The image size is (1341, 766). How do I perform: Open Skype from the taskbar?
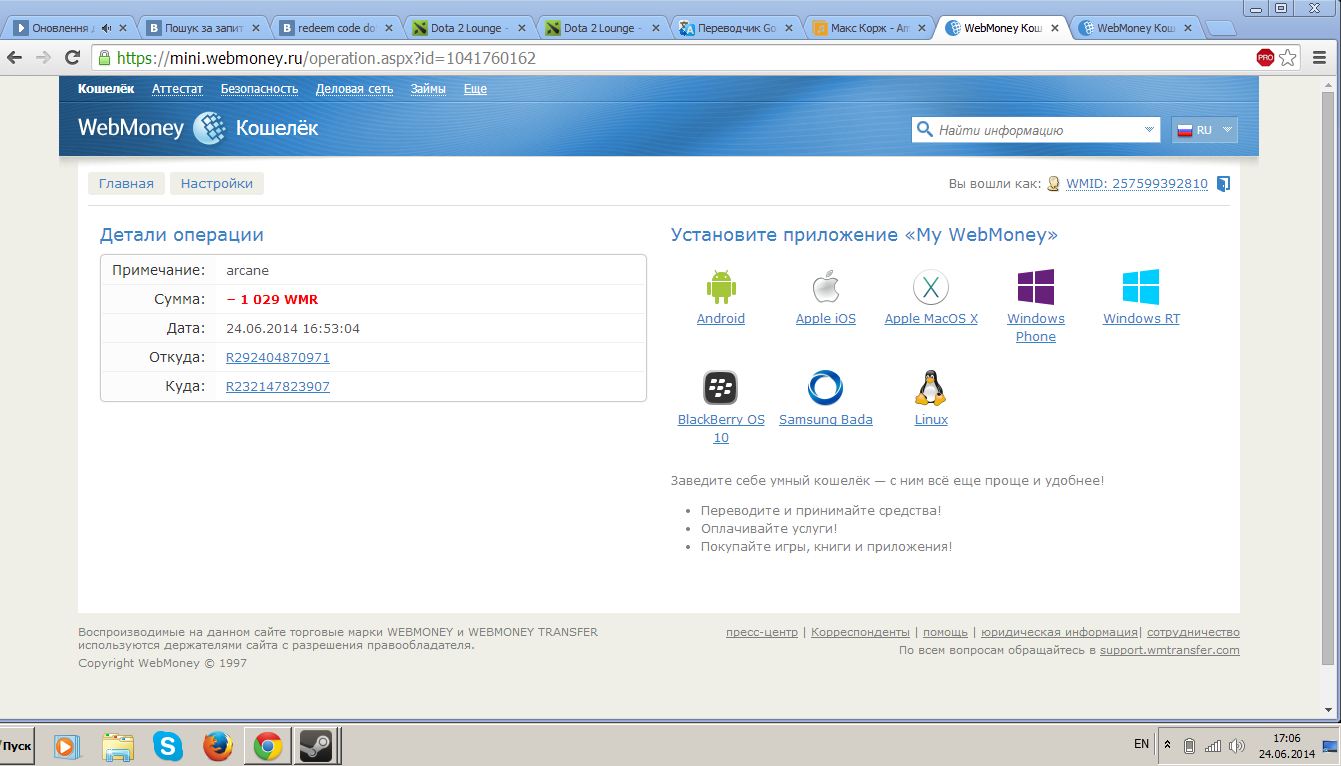168,746
